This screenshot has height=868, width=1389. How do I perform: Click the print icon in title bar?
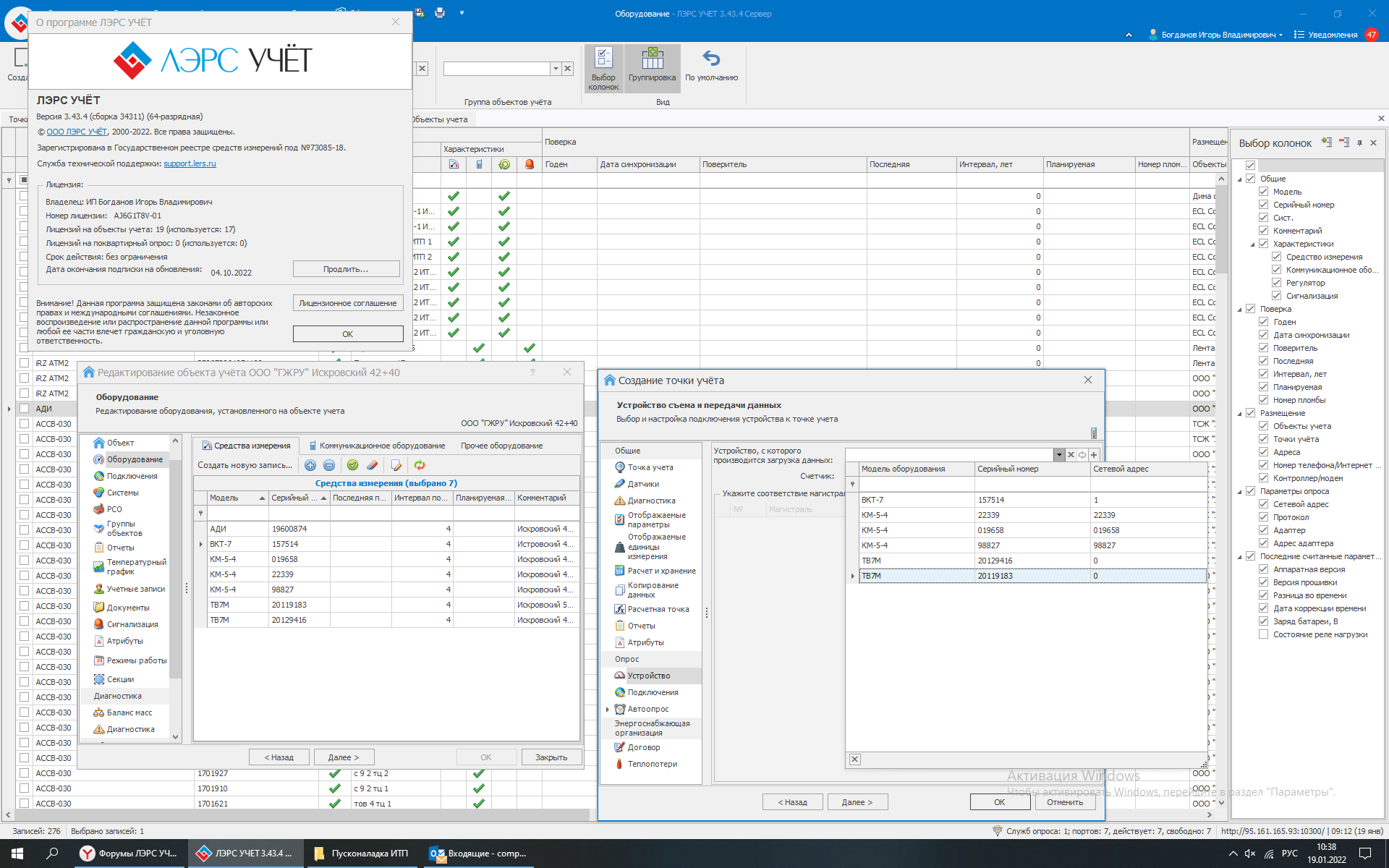440,12
